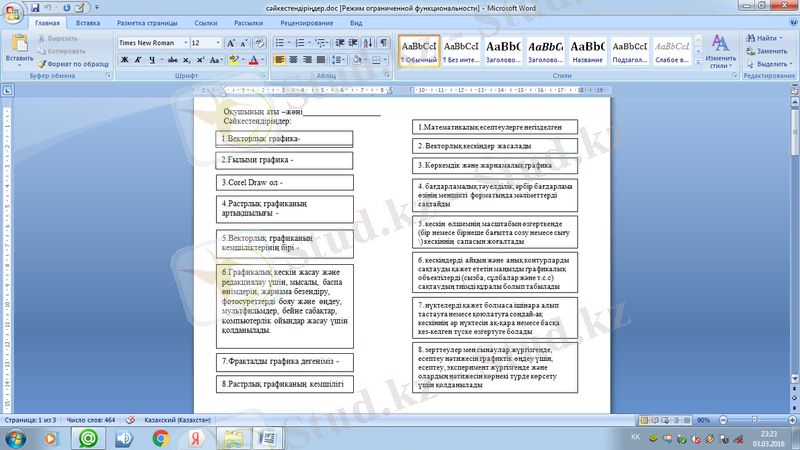This screenshot has height=450, width=800.
Task: Toggle bold formatting (Ж)
Action: [124, 60]
